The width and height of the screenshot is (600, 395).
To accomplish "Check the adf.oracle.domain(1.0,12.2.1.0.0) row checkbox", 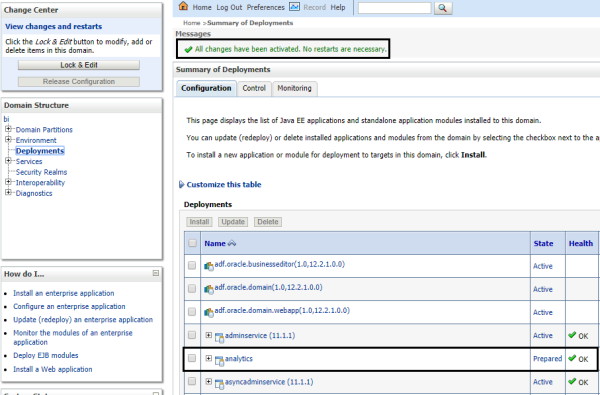I will click(x=192, y=288).
